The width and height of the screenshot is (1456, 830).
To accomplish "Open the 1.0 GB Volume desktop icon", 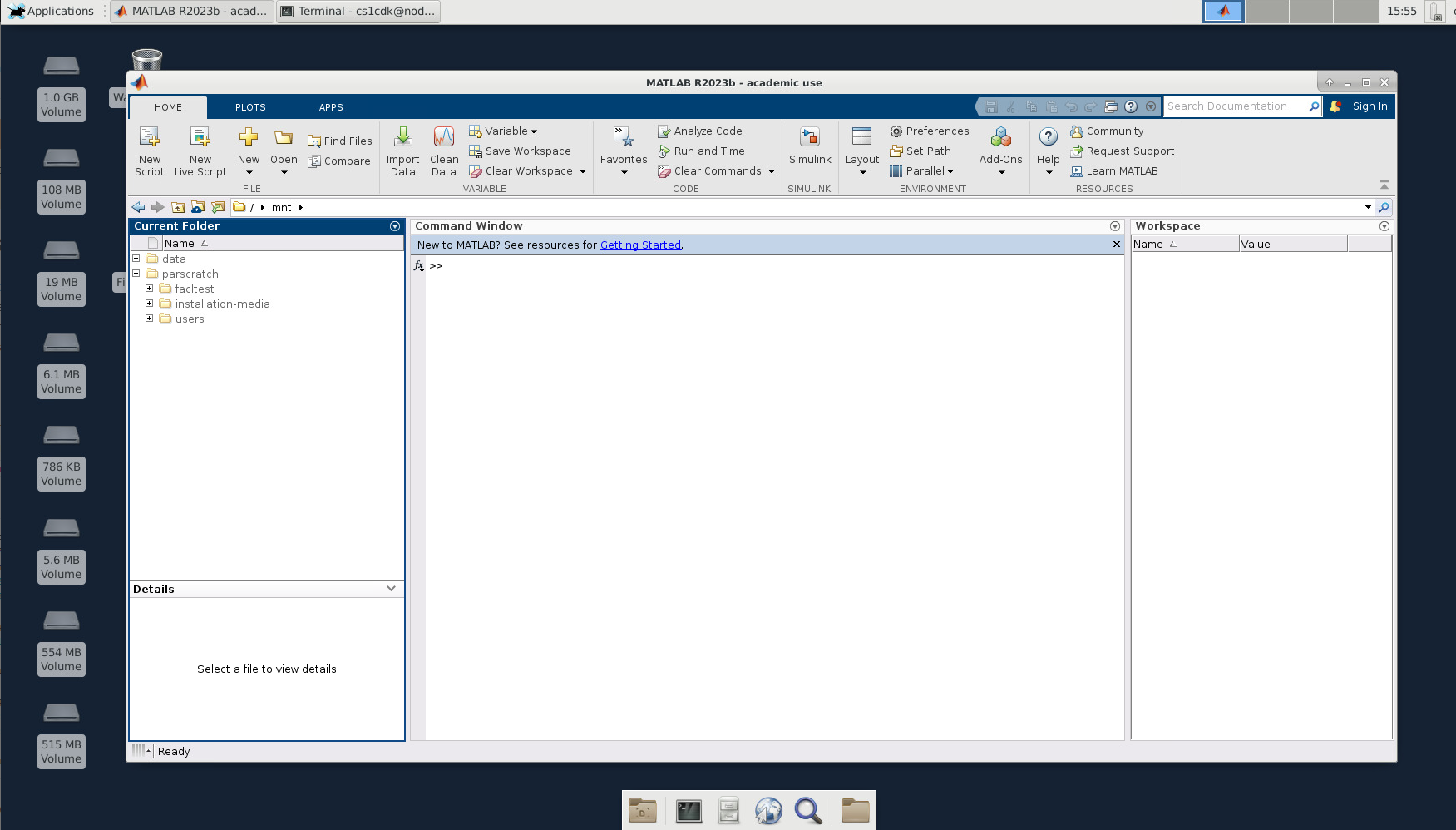I will pyautogui.click(x=62, y=87).
